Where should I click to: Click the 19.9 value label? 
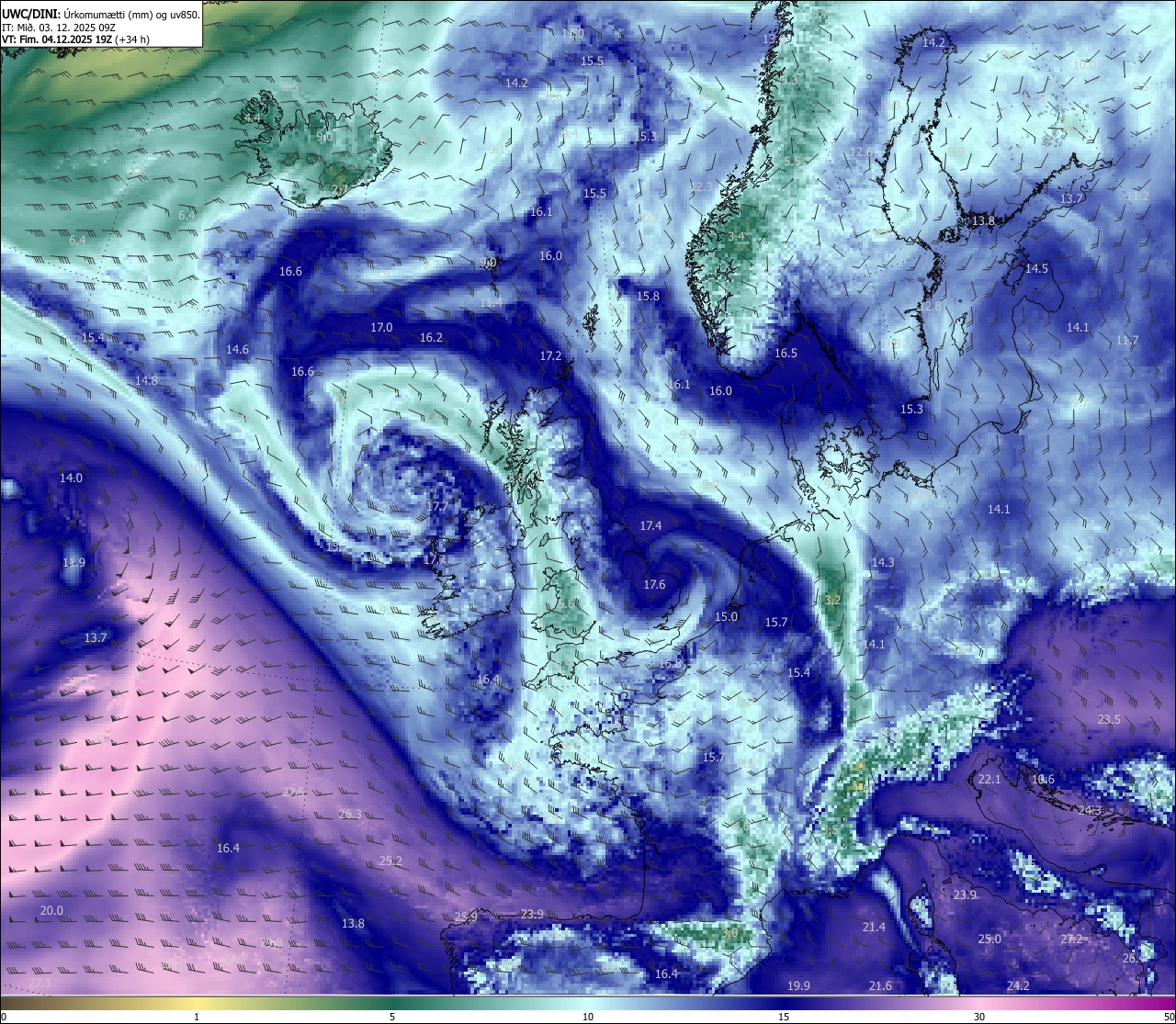point(798,985)
